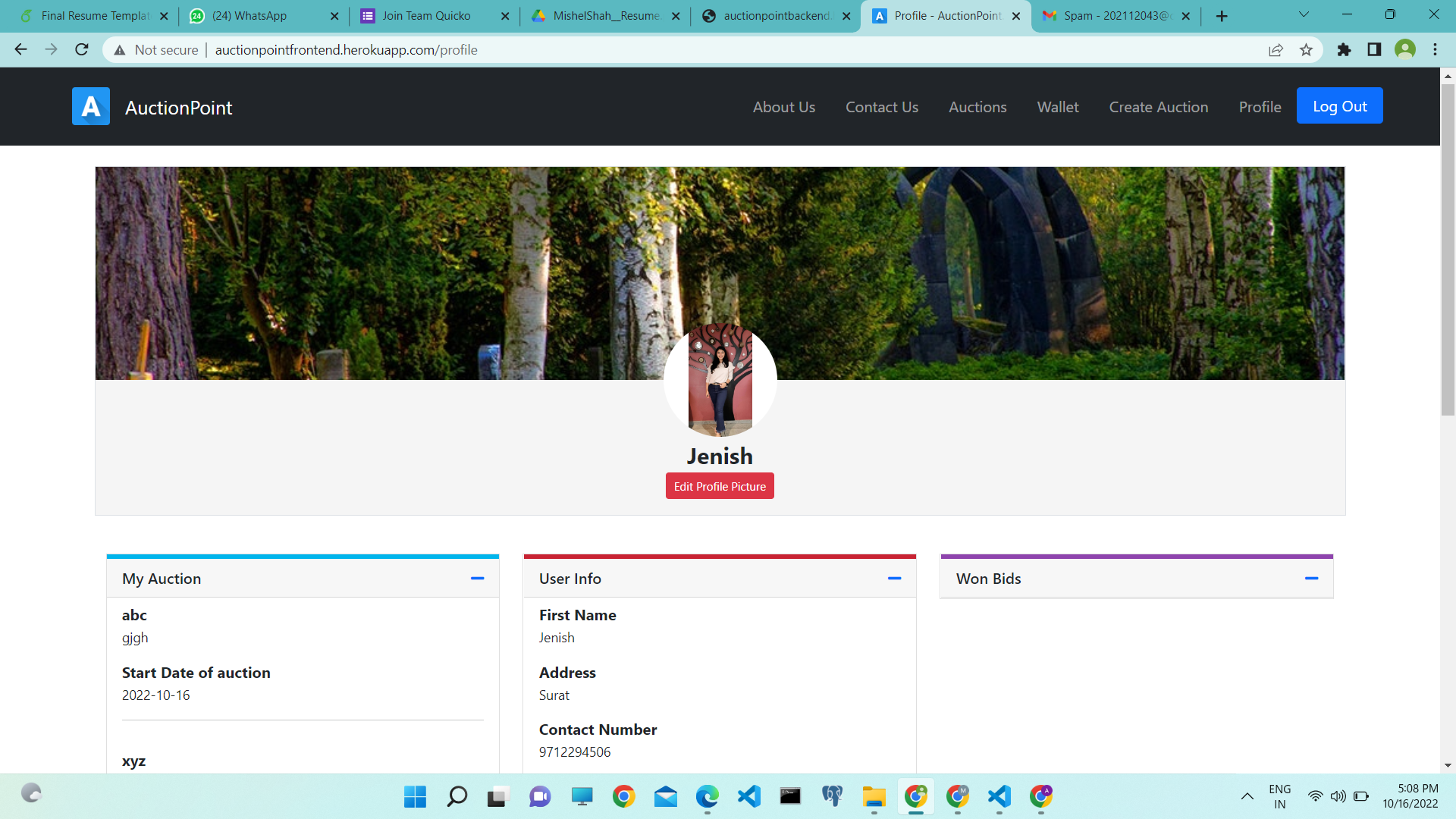Click the share page icon in address bar
1456x819 pixels.
1276,50
